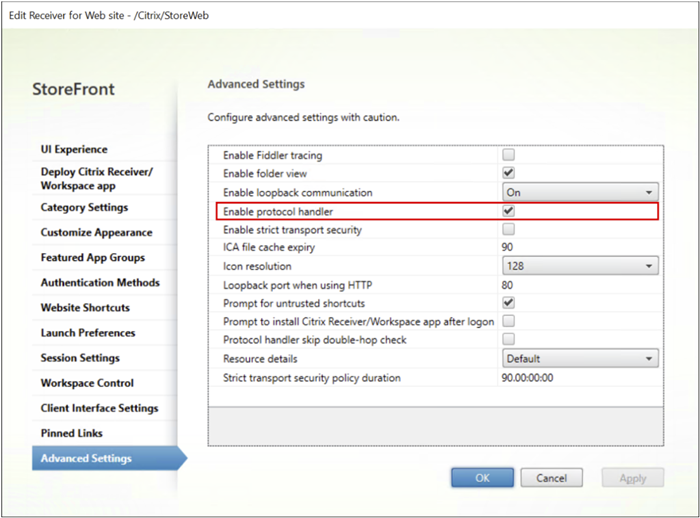Open the Resource details dropdown
This screenshot has width=700, height=518.
click(x=579, y=358)
